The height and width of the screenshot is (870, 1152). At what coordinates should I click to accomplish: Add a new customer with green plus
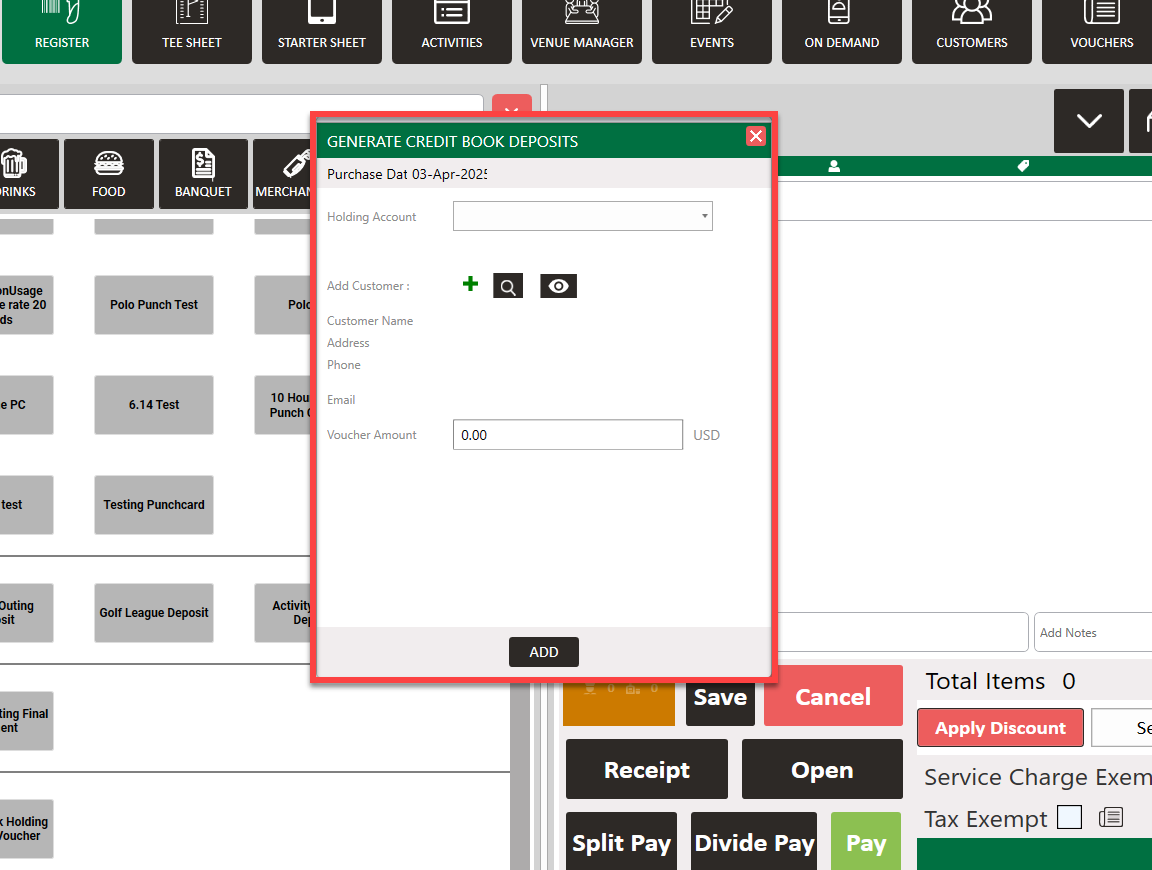coord(470,284)
